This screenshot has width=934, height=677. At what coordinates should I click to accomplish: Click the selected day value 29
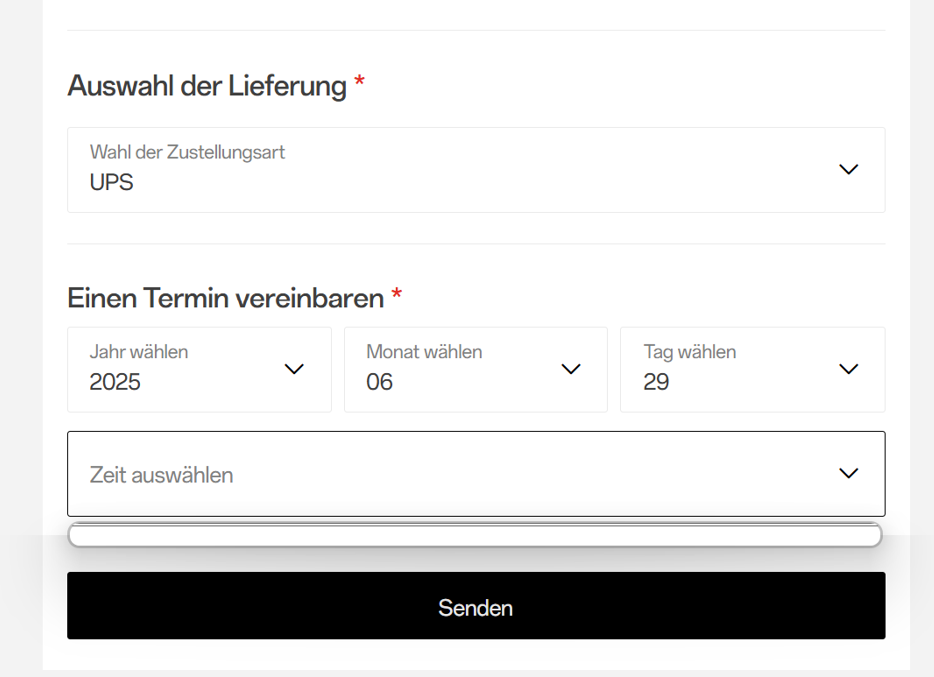(x=657, y=382)
